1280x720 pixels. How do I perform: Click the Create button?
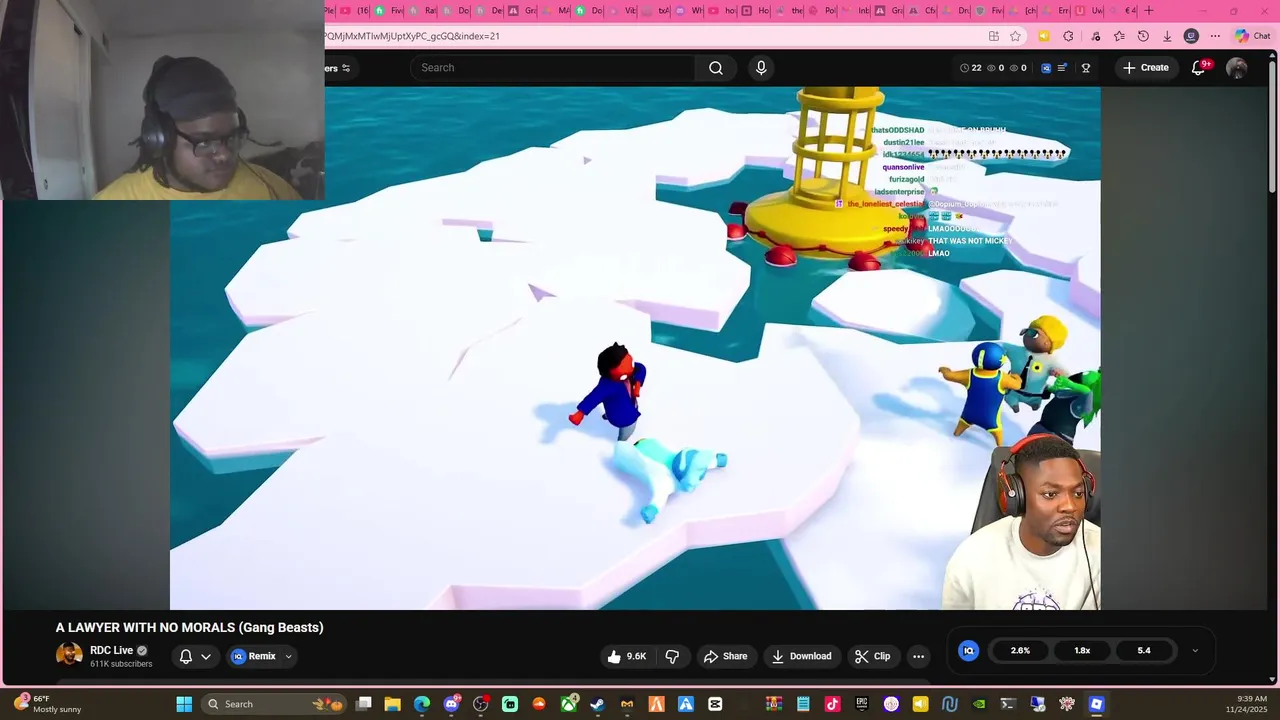[1145, 68]
